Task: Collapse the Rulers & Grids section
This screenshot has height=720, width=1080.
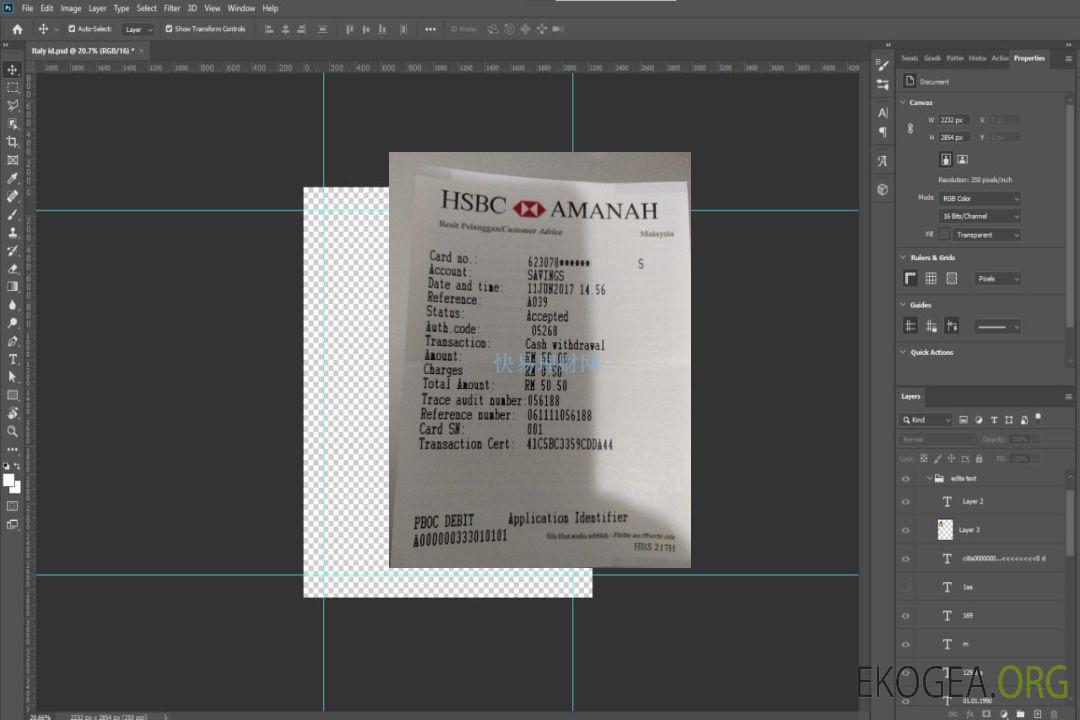Action: (904, 258)
